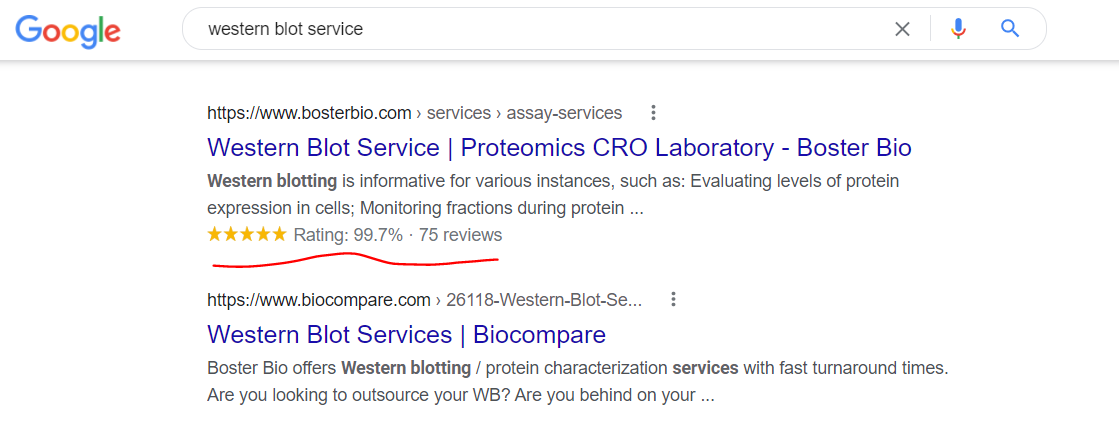Screen dimensions: 1119x429
Task: Start voice search with microphone icon
Action: [x=958, y=29]
